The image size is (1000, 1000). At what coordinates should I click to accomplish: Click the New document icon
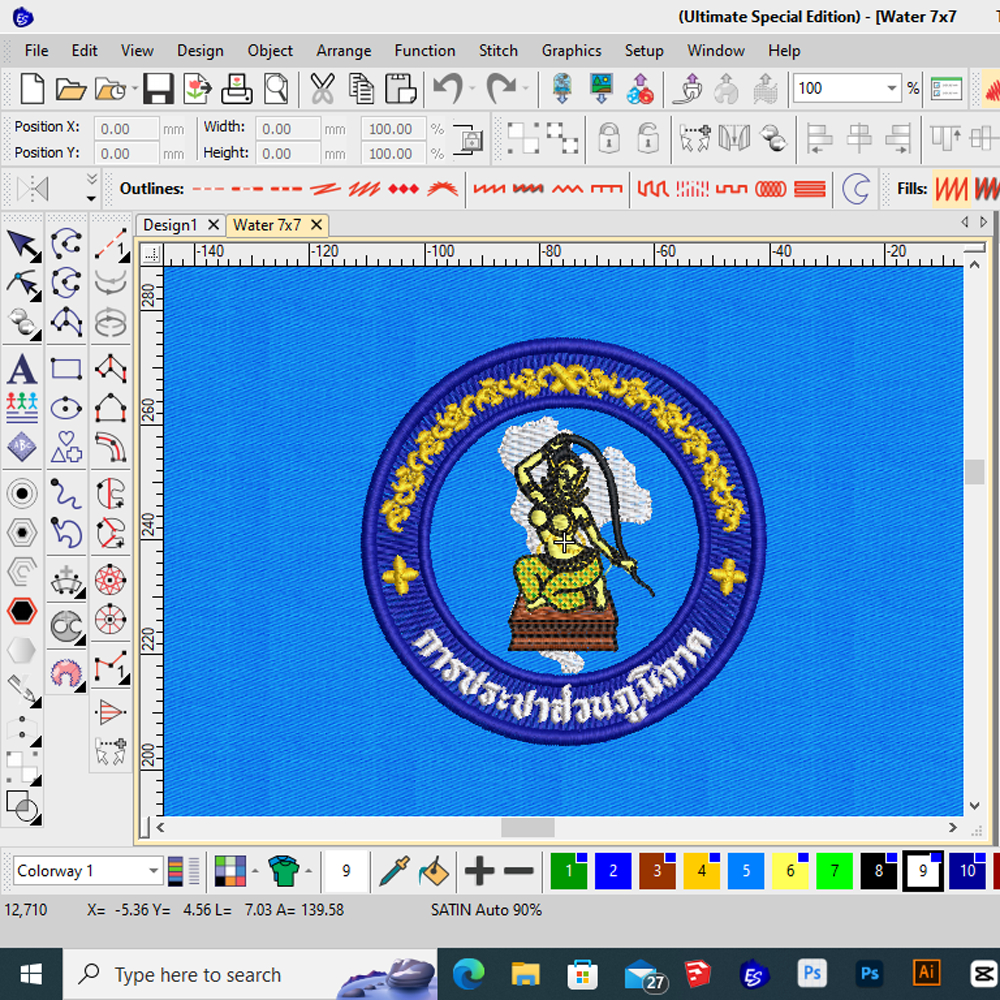coord(31,88)
